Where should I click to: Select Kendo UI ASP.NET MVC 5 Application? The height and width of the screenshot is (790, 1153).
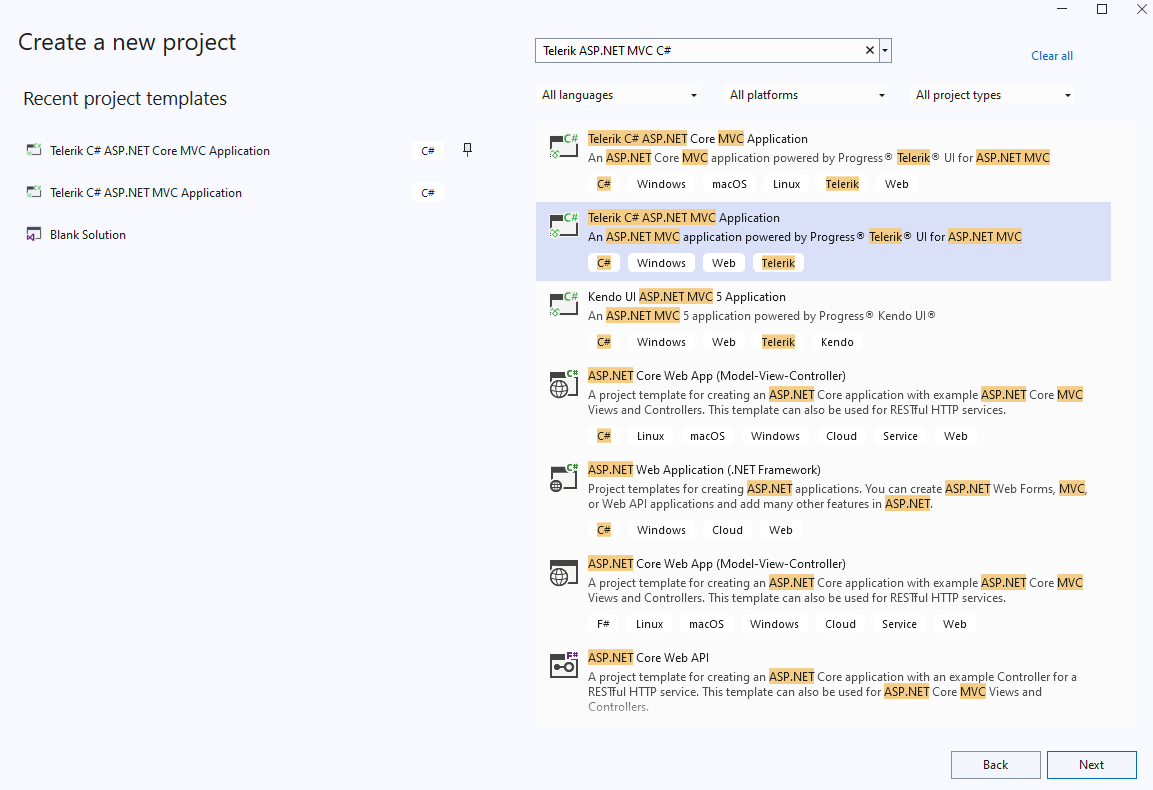click(x=687, y=296)
